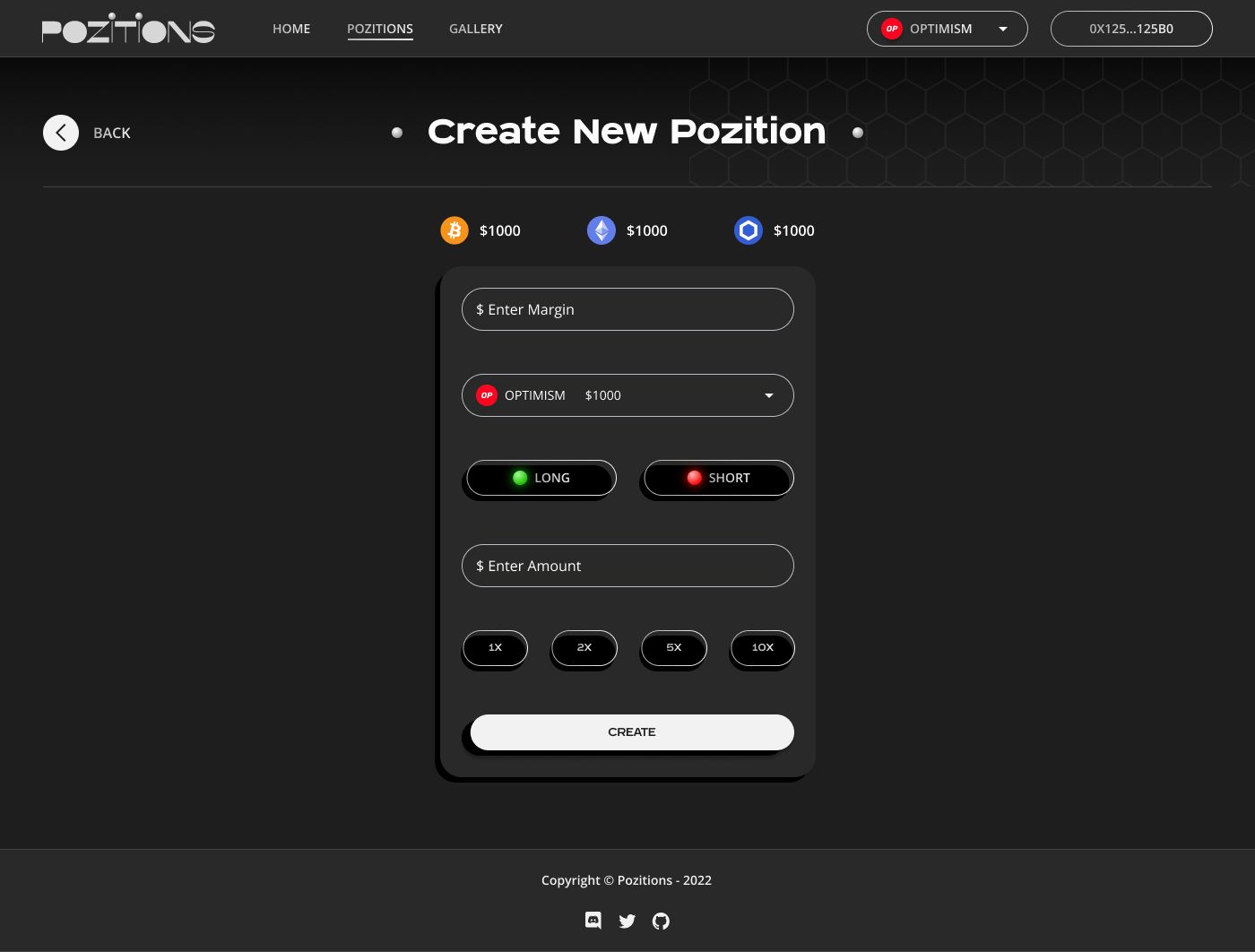
Task: Click the Ethereum coin icon
Action: click(x=602, y=230)
